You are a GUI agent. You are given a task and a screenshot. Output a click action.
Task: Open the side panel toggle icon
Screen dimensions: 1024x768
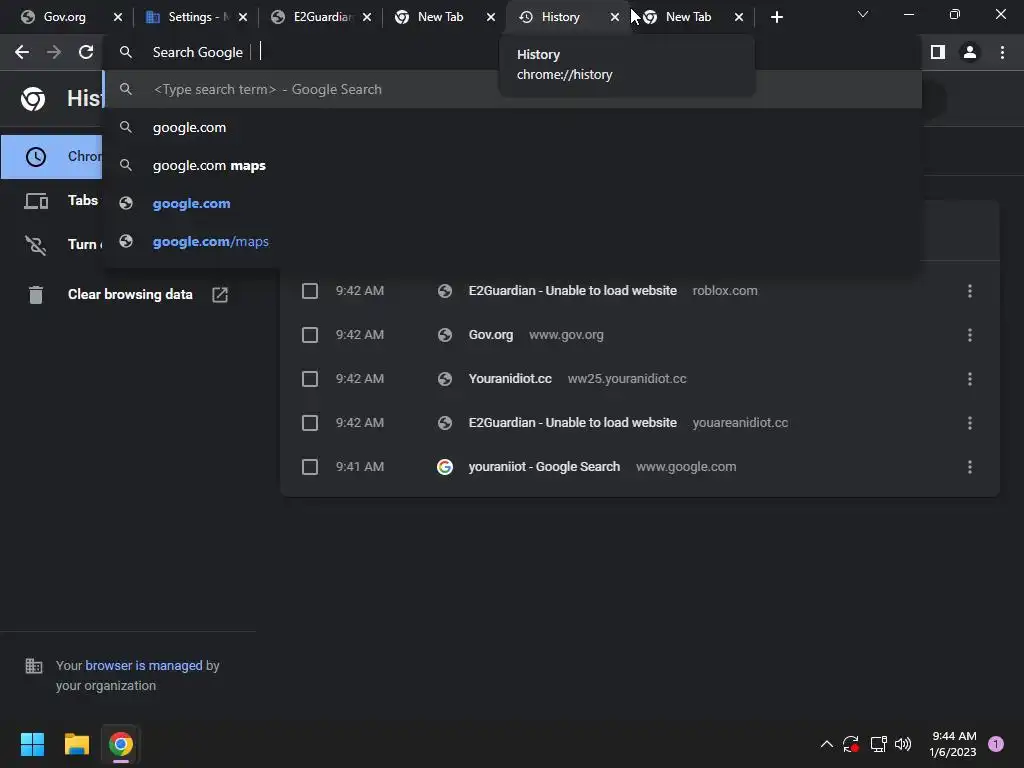[938, 52]
